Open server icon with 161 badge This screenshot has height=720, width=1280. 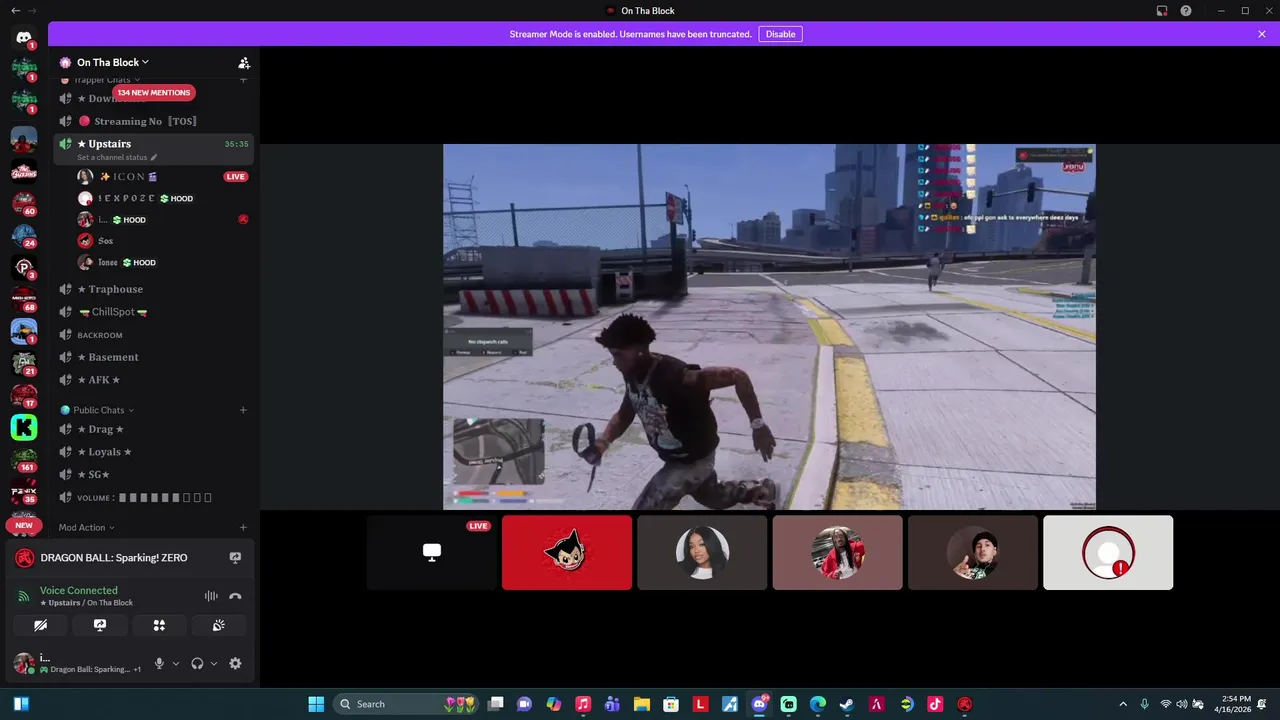[x=24, y=459]
